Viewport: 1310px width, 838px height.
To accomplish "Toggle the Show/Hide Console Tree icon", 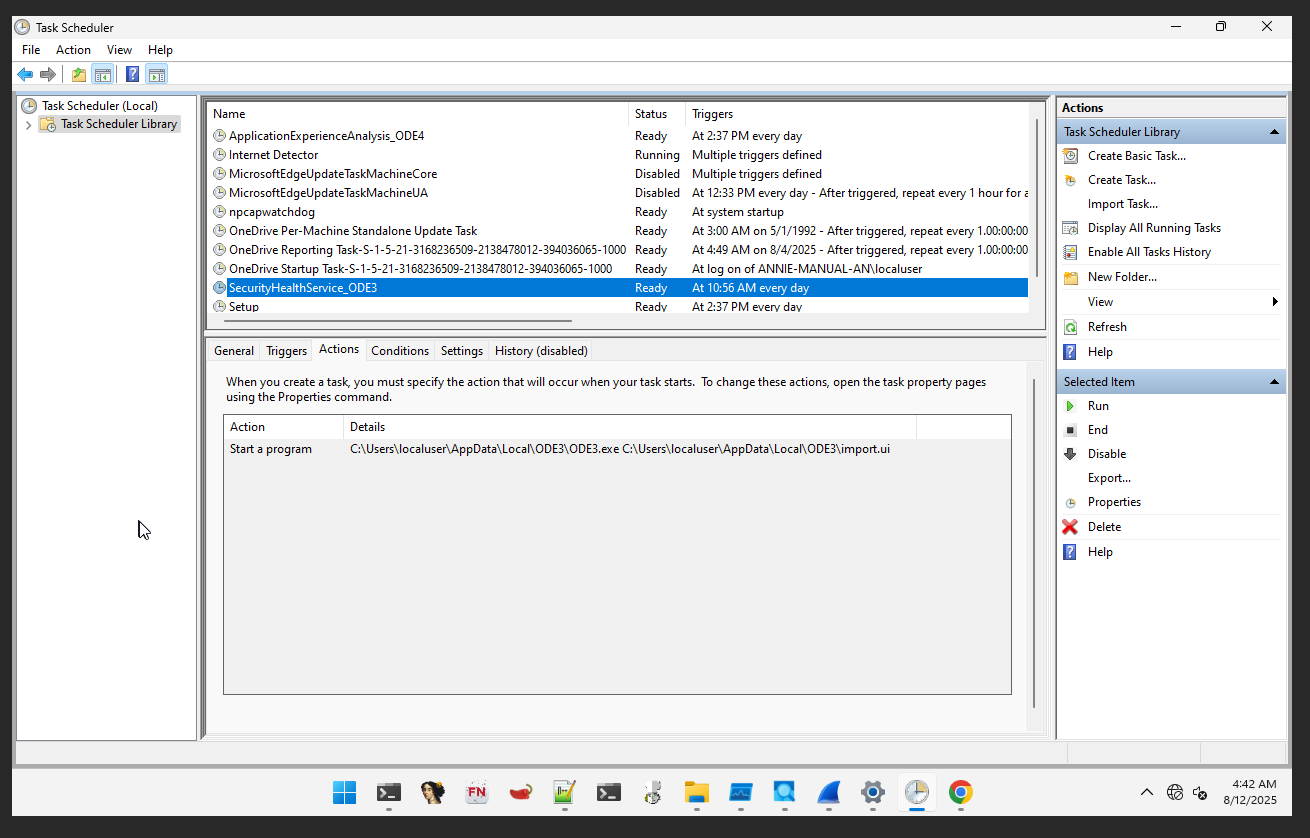I will click(x=102, y=74).
